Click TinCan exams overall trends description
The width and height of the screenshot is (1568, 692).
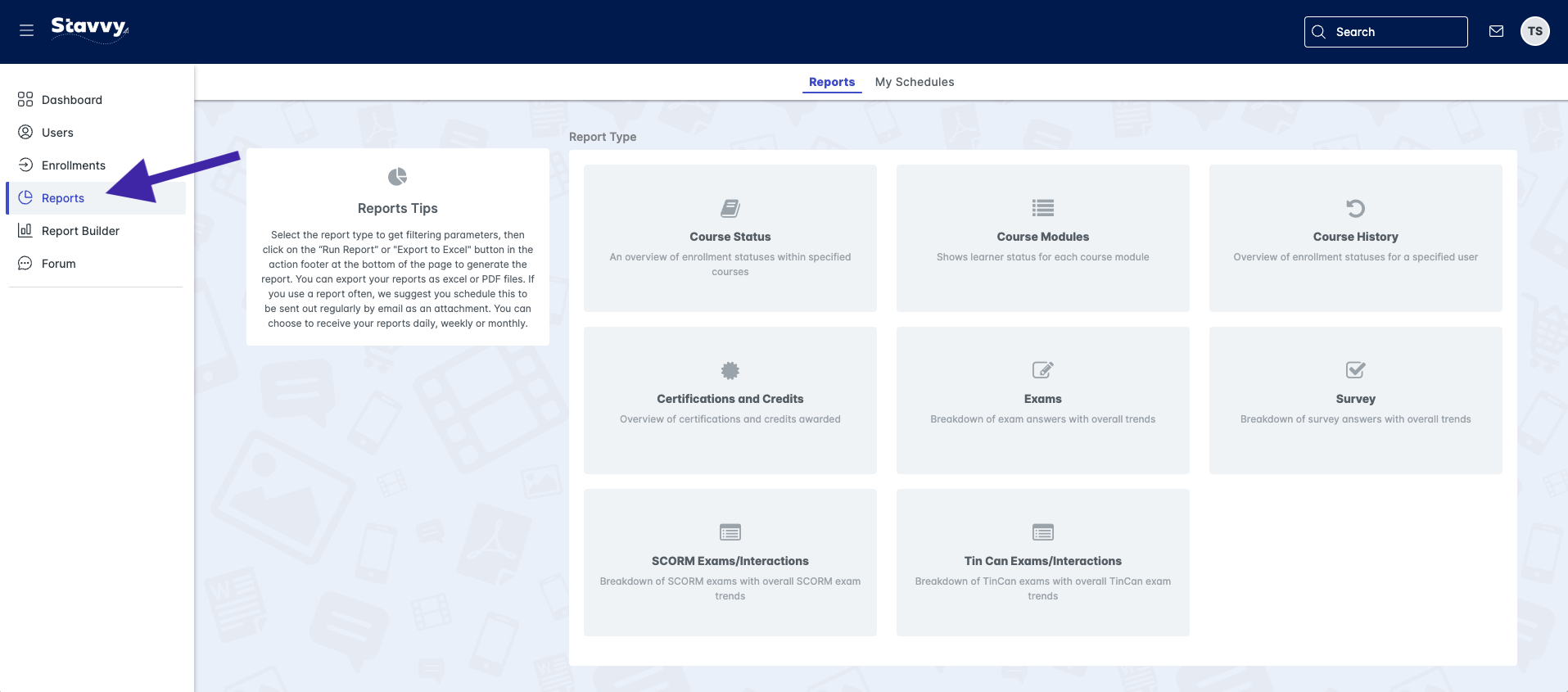point(1043,589)
